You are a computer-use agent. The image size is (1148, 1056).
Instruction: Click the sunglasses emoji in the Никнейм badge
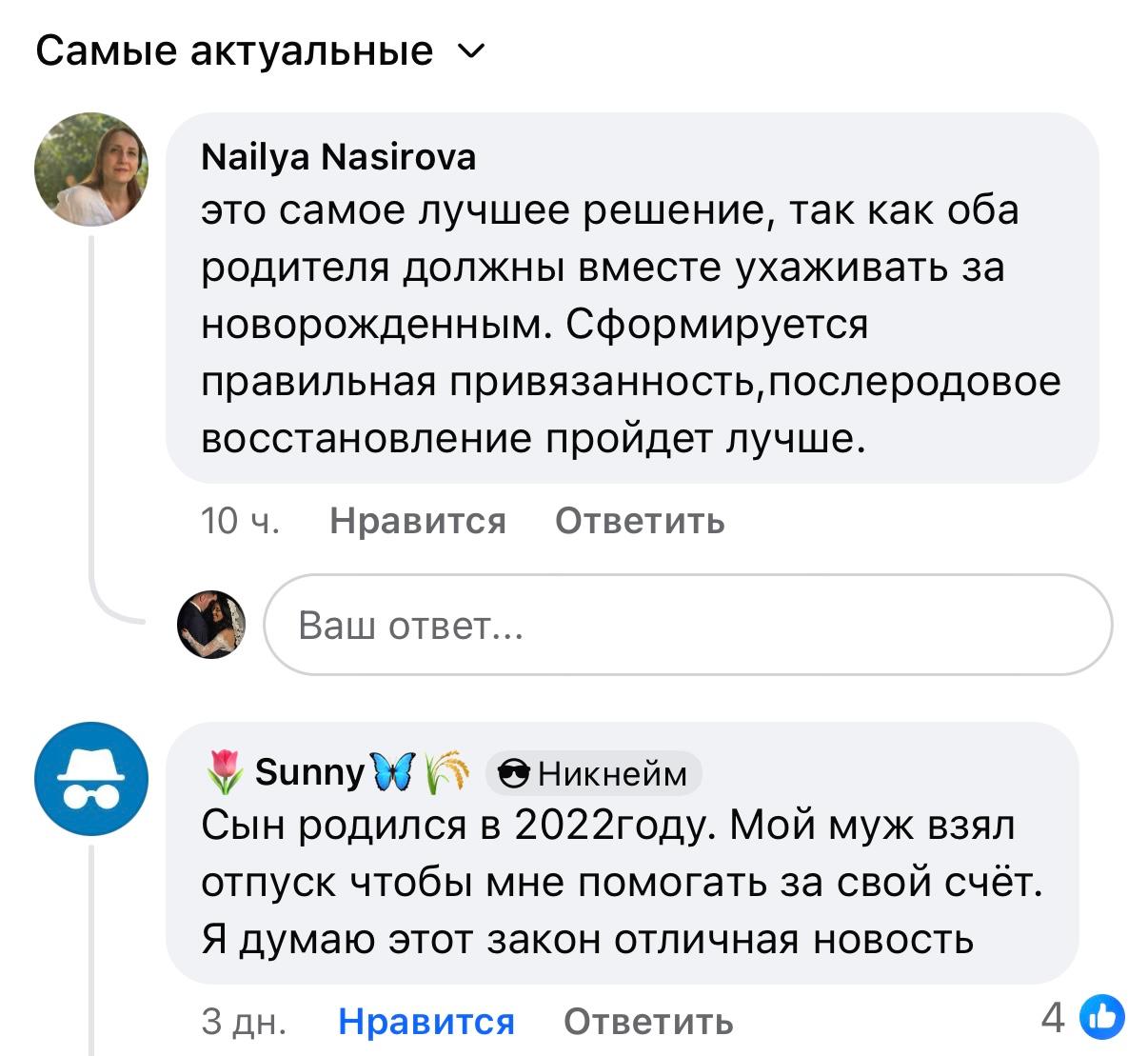coord(515,774)
